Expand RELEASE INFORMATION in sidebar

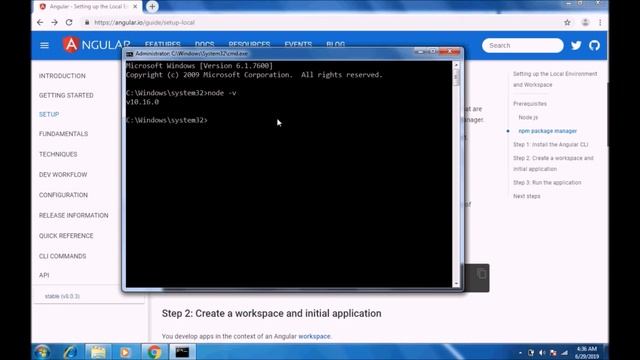click(x=73, y=216)
